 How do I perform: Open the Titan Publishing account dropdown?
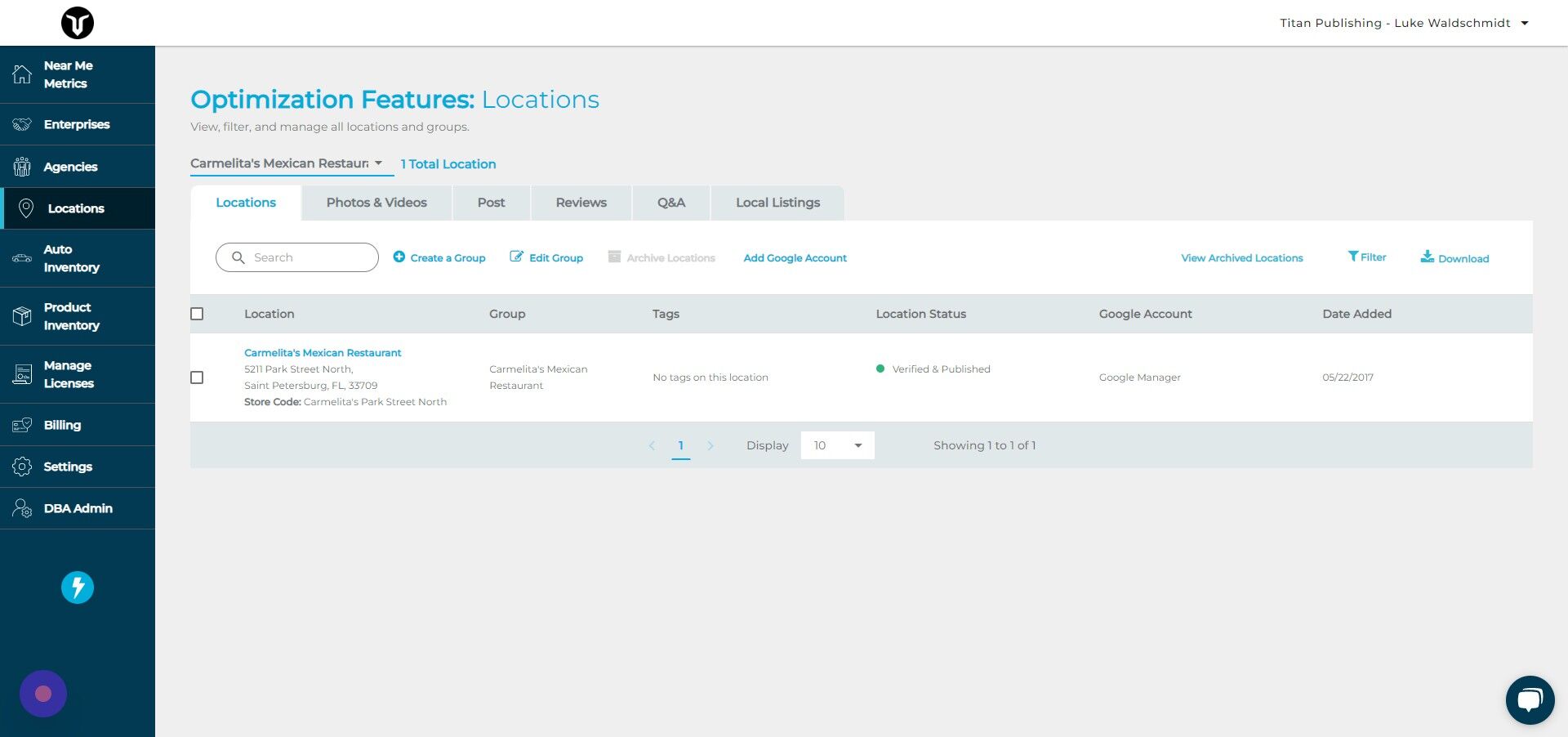click(x=1404, y=23)
